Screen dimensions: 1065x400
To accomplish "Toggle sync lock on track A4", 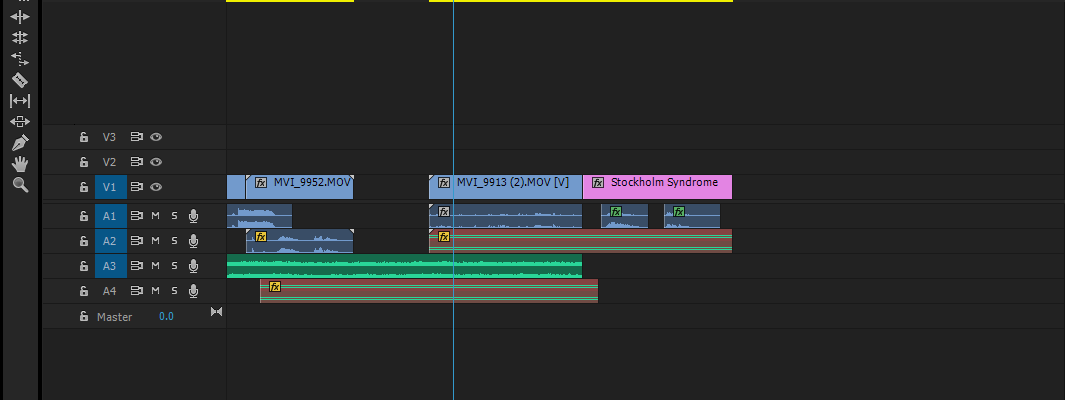I will (137, 291).
